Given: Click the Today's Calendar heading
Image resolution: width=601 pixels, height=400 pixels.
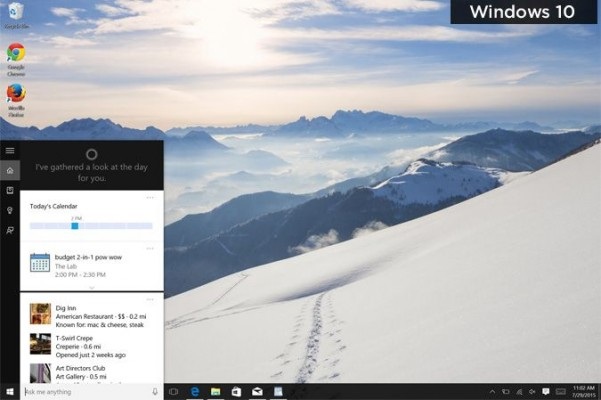Looking at the screenshot, I should (54, 206).
